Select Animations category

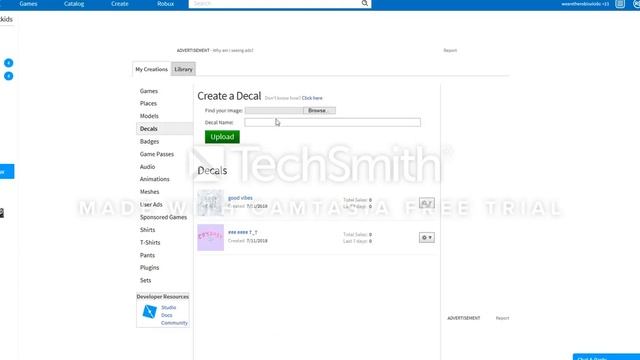click(x=154, y=179)
